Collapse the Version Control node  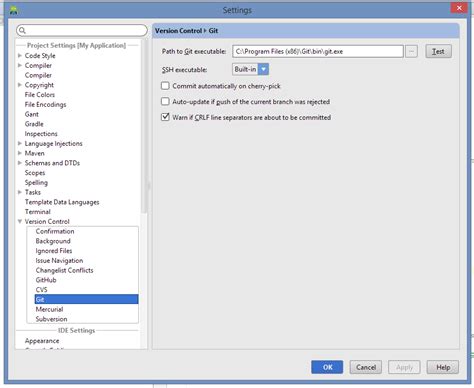(20, 221)
